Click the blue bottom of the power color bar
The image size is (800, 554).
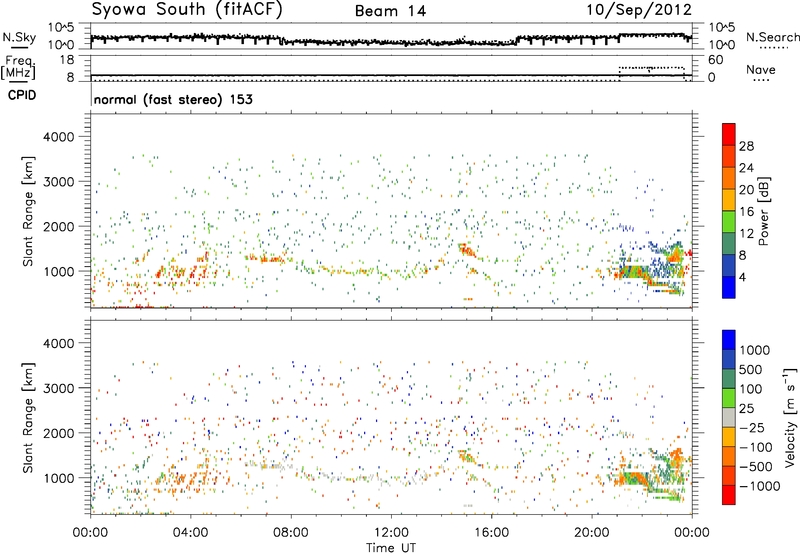[729, 287]
